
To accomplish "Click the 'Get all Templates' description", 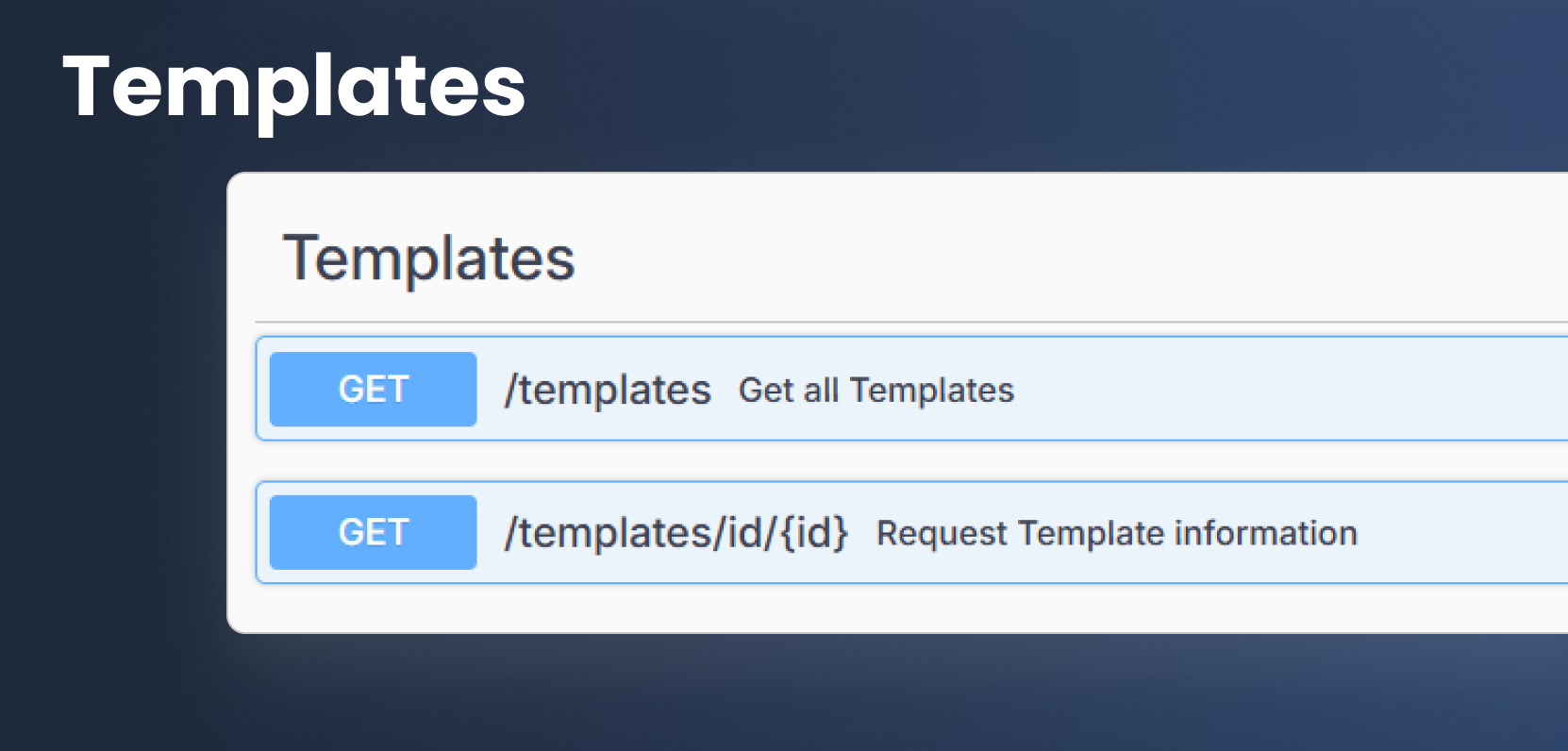I will pyautogui.click(x=877, y=390).
